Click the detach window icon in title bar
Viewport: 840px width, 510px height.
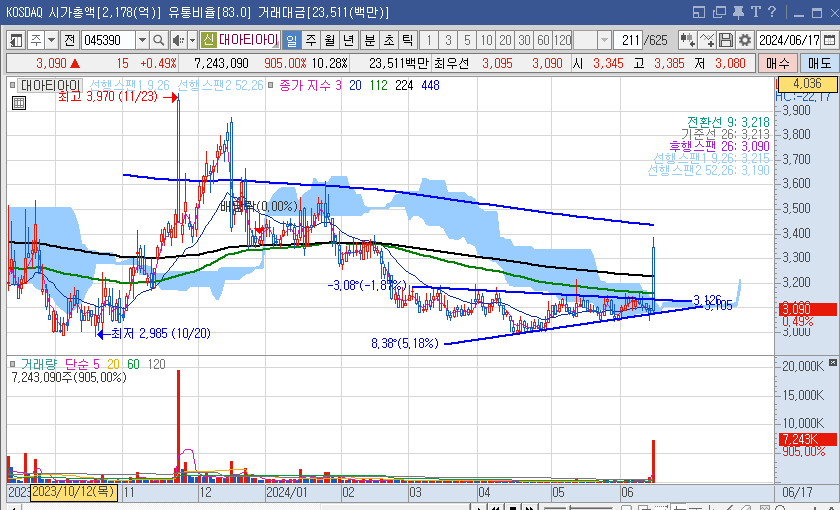pyautogui.click(x=719, y=12)
